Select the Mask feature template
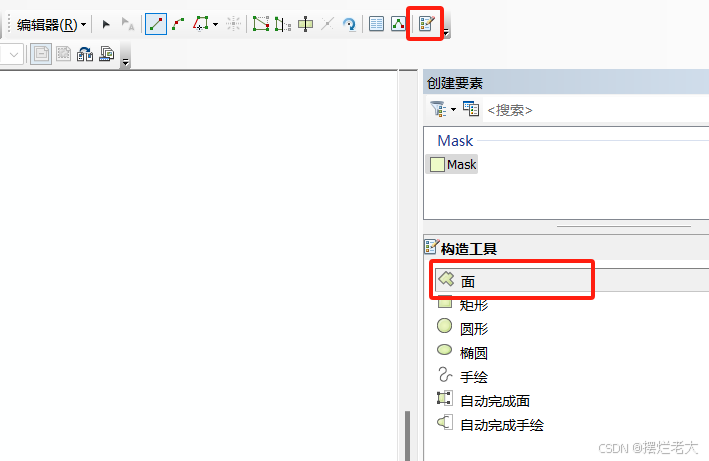This screenshot has height=461, width=709. [x=451, y=164]
